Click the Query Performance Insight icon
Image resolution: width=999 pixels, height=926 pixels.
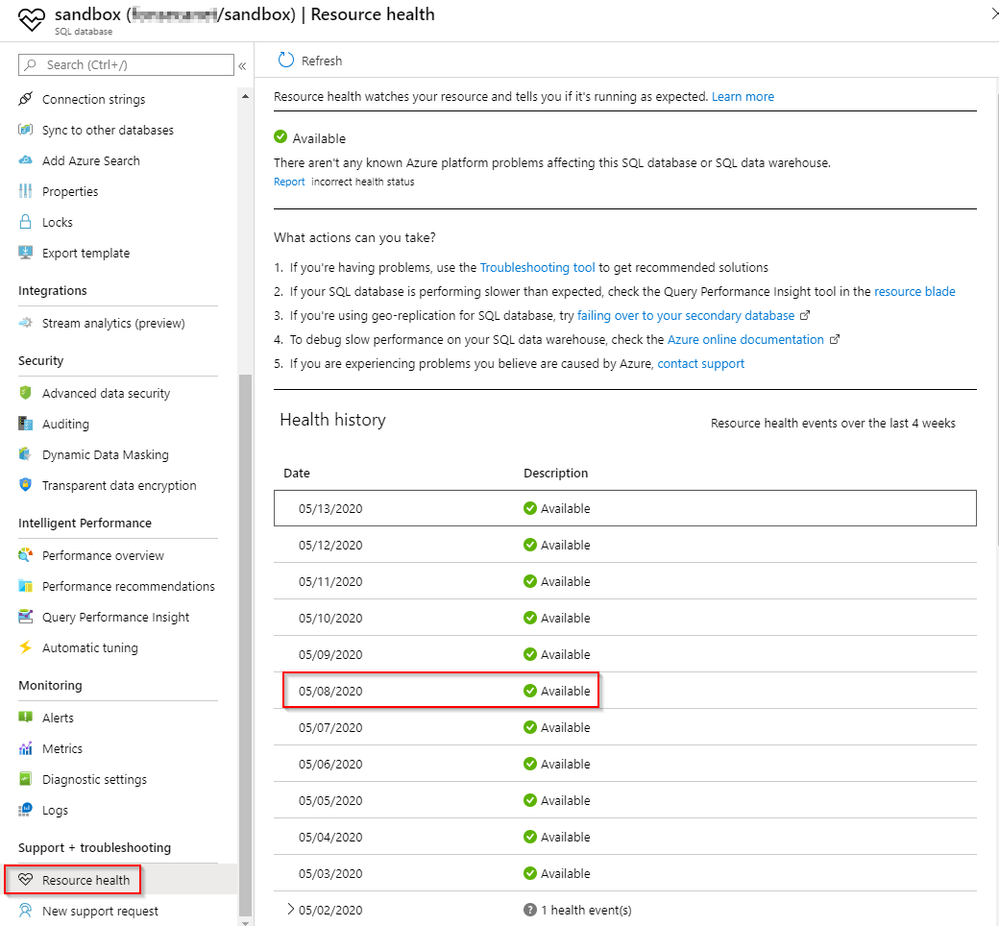click(x=26, y=617)
